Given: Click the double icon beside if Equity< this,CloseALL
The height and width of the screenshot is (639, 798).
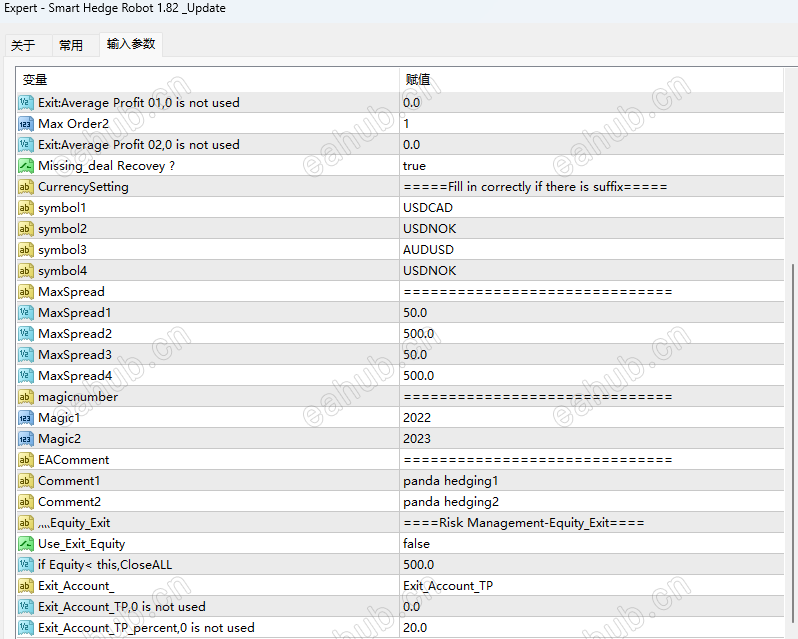Looking at the screenshot, I should [26, 564].
